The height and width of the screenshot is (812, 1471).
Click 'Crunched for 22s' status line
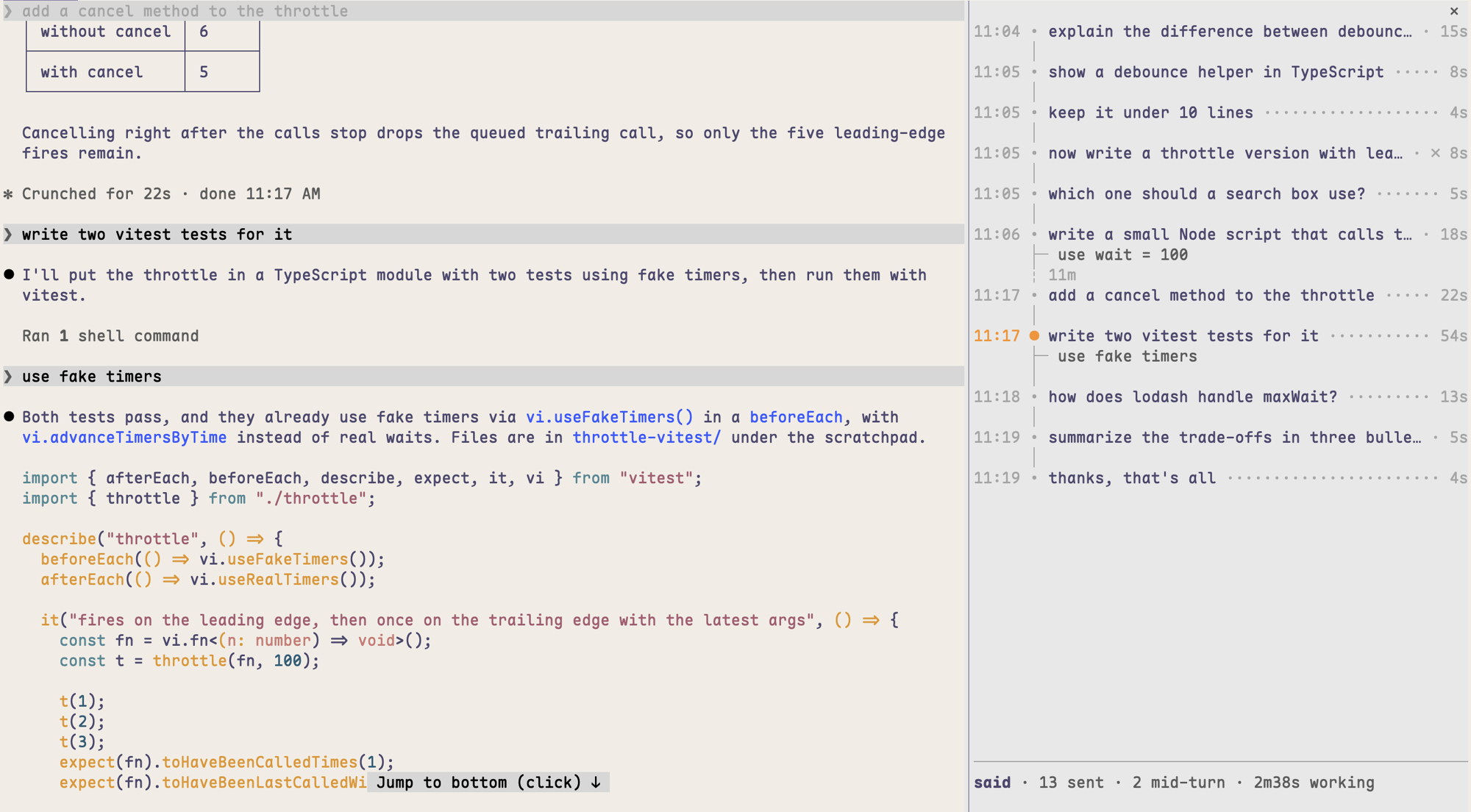click(171, 194)
